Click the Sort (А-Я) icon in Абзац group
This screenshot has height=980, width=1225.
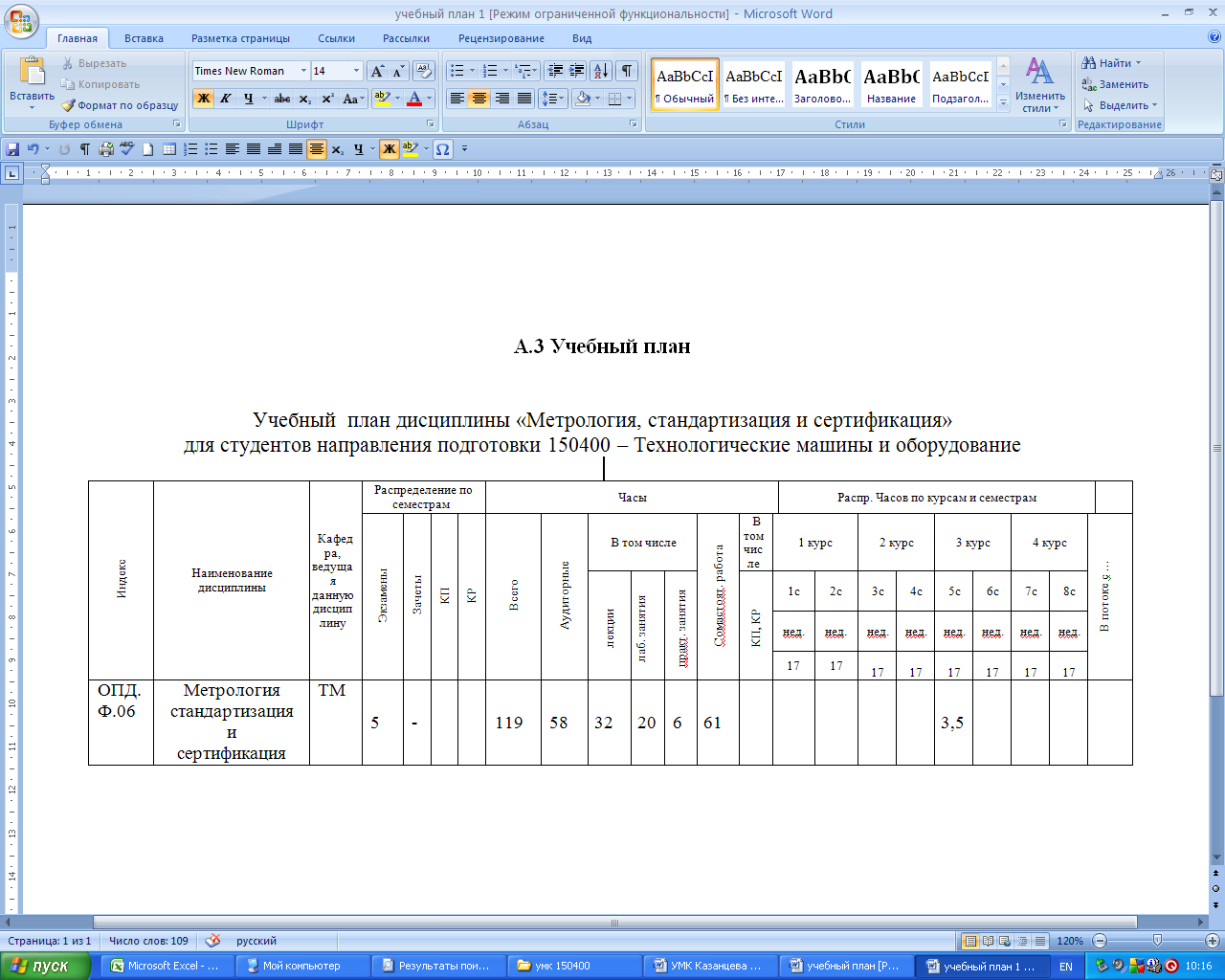tap(600, 71)
